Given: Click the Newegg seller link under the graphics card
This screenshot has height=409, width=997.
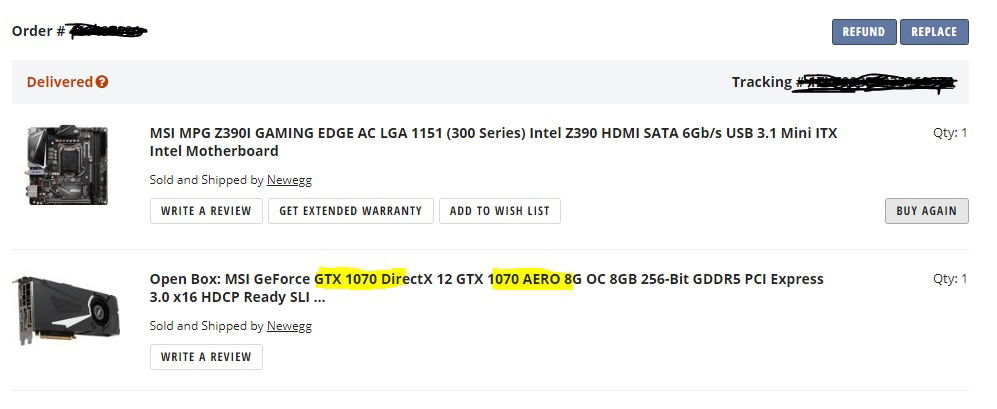Looking at the screenshot, I should 287,326.
